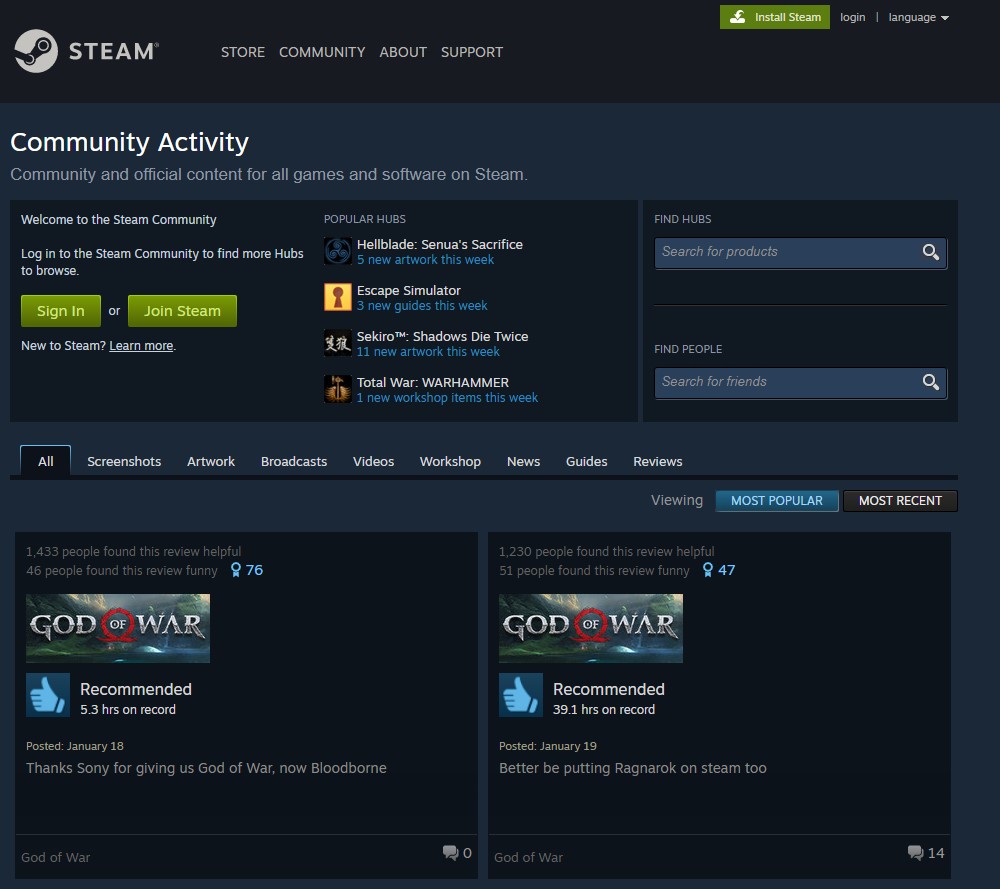This screenshot has width=1000, height=889.
Task: Click 'Recommended' on the 5.3 hrs review
Action: (136, 689)
